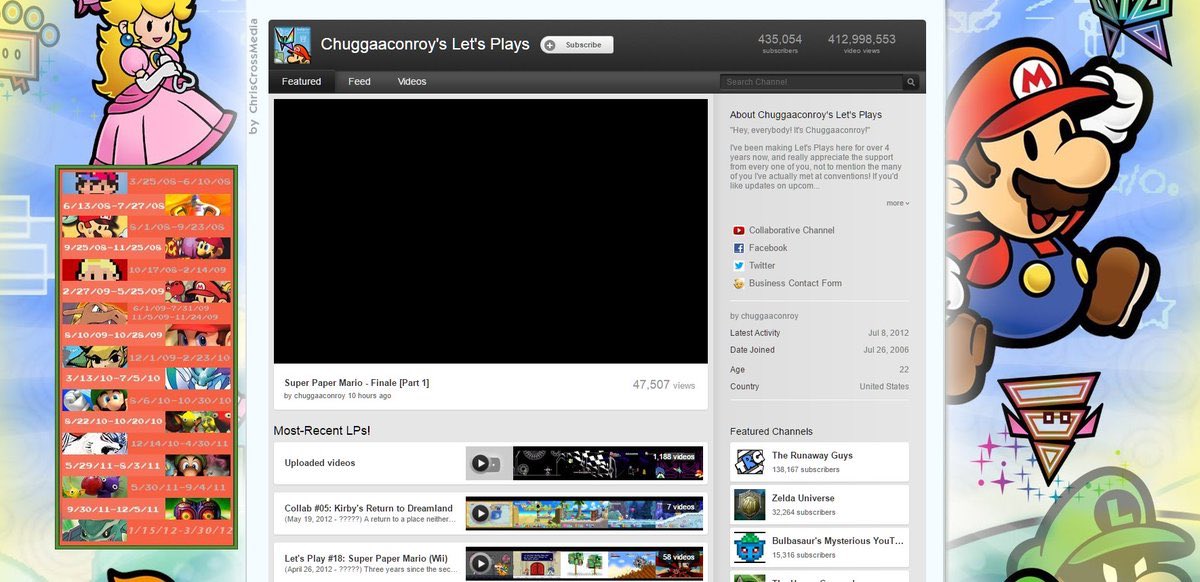Select the Featured tab
The image size is (1200, 582).
[x=301, y=81]
